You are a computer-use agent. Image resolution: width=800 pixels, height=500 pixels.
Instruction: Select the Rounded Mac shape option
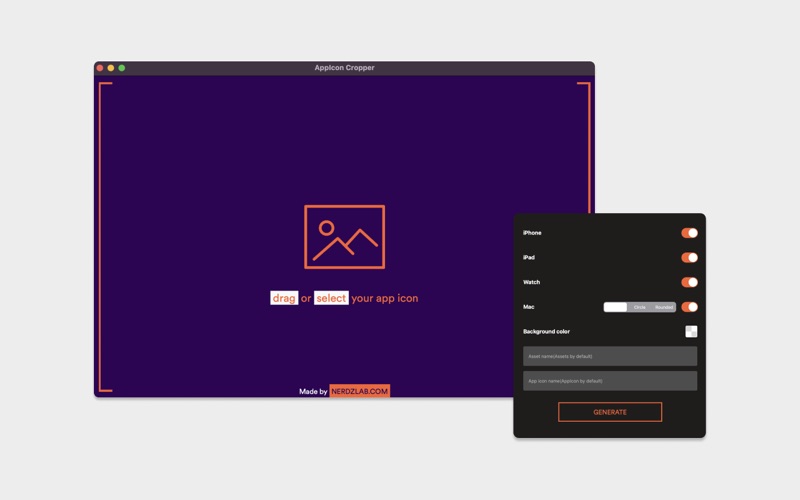click(664, 307)
